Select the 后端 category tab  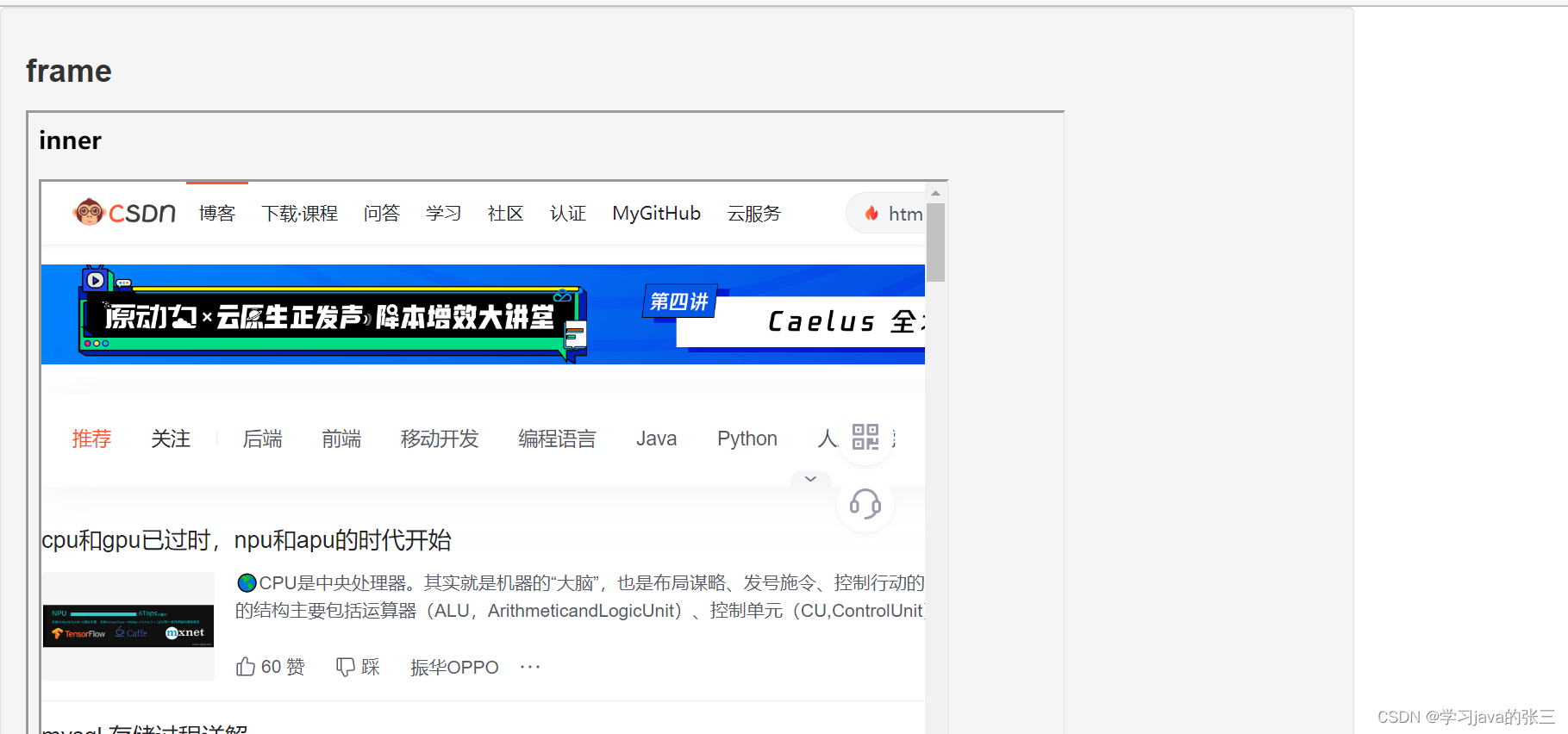263,439
